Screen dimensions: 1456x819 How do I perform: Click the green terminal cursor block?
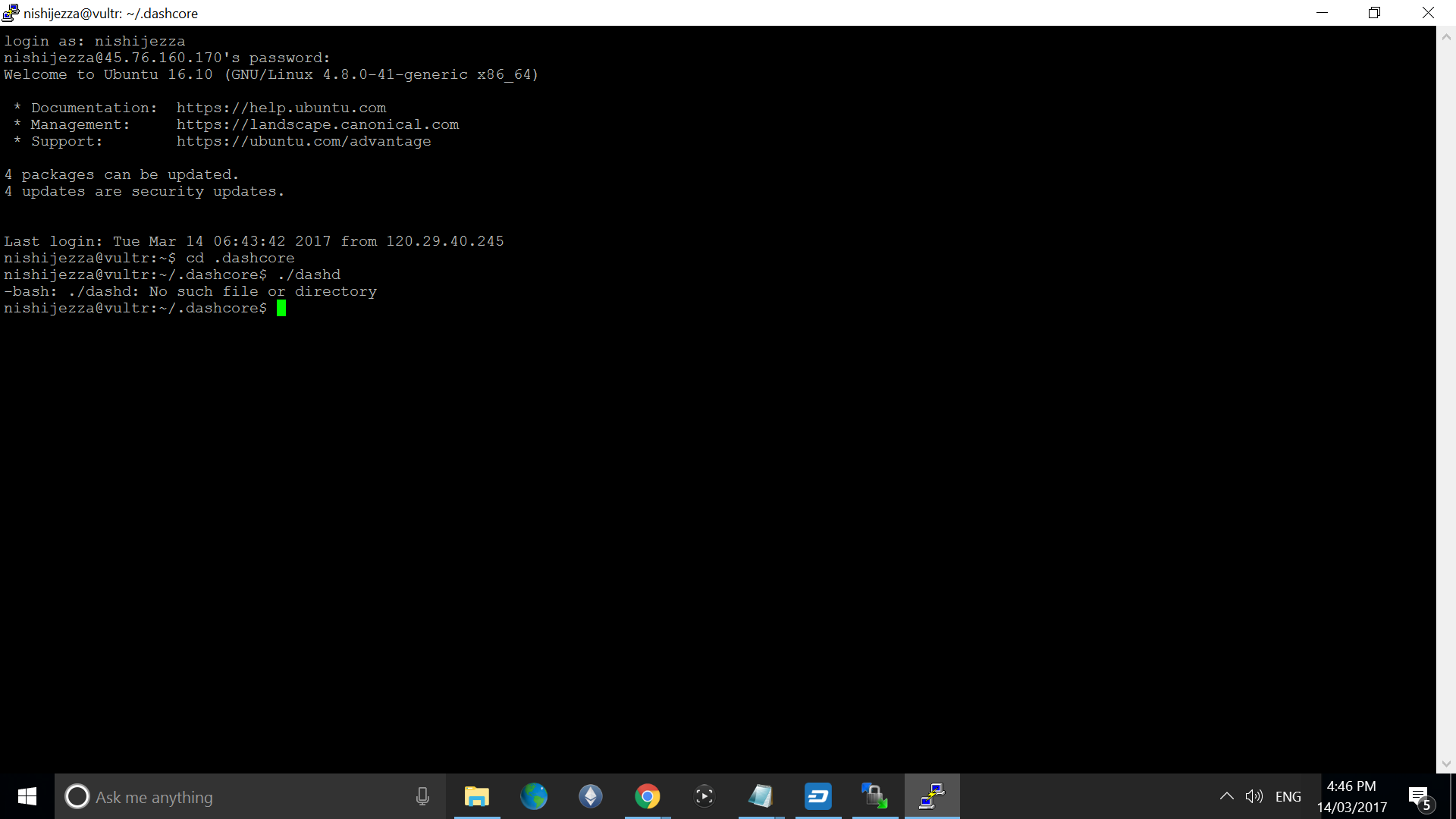(x=281, y=308)
